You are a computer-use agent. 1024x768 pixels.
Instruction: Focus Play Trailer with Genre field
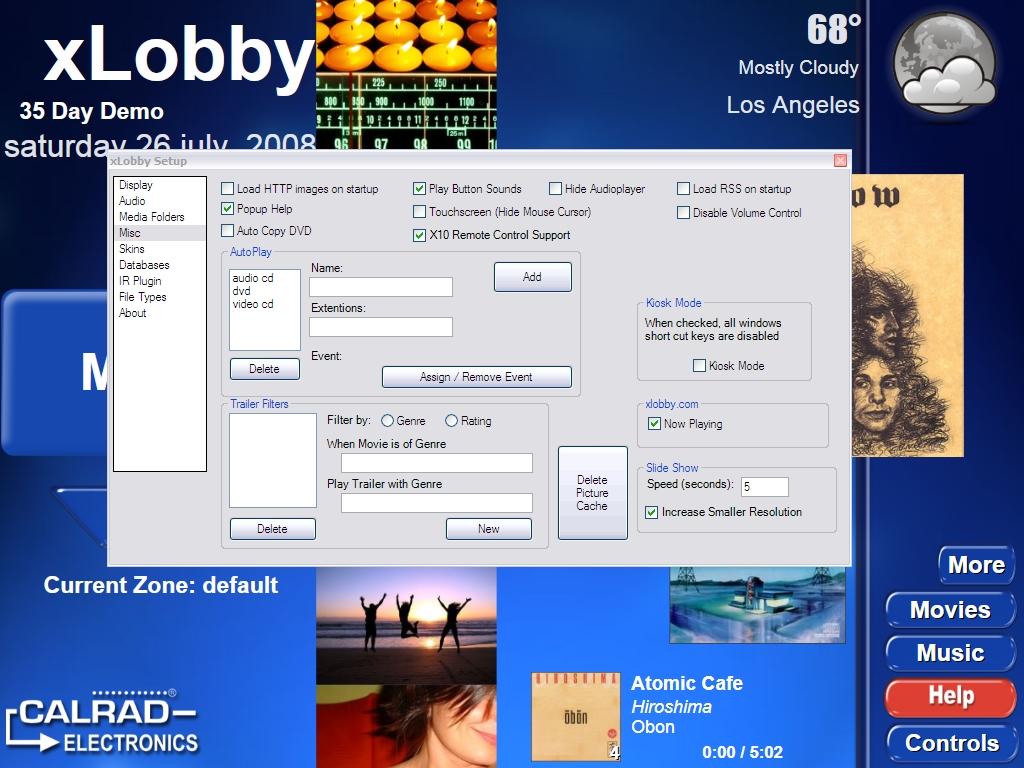click(x=437, y=503)
